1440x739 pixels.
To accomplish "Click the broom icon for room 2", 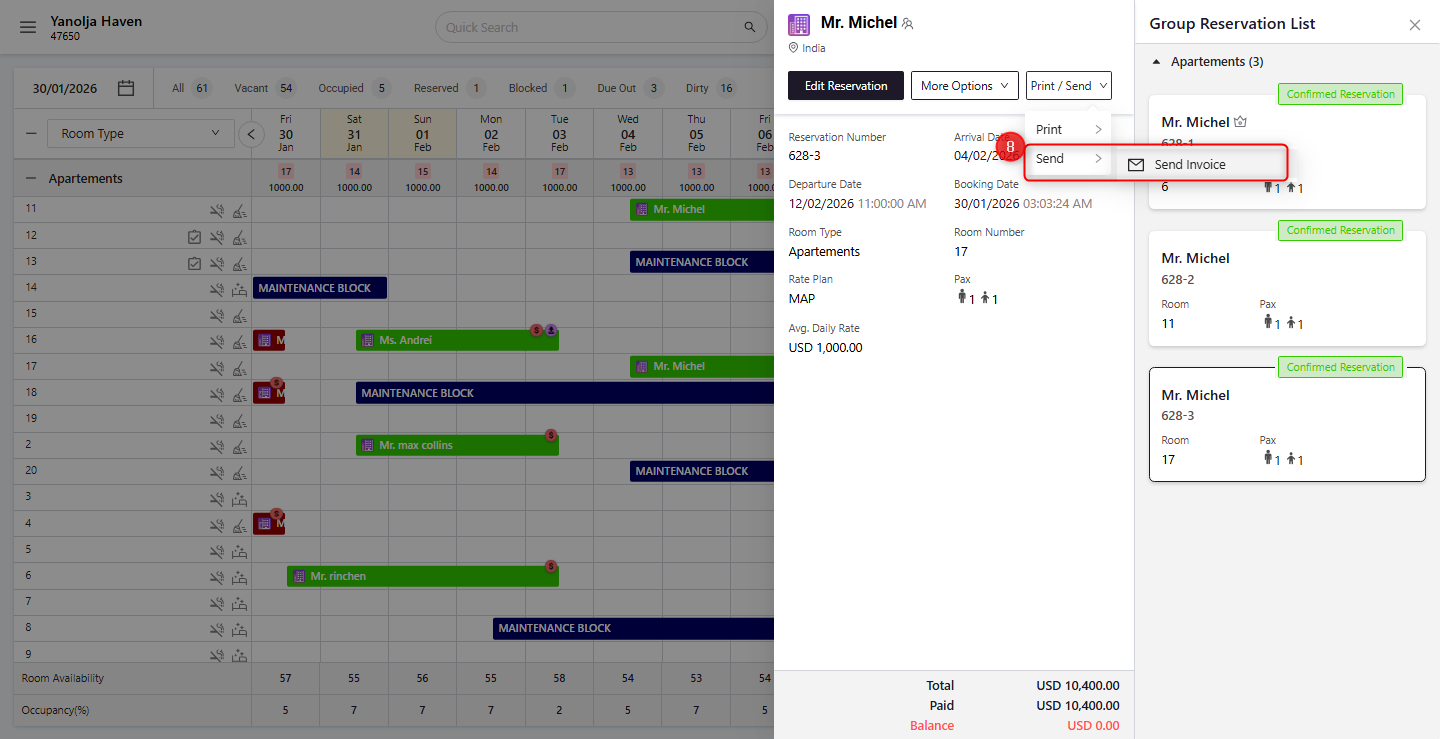I will tap(239, 445).
